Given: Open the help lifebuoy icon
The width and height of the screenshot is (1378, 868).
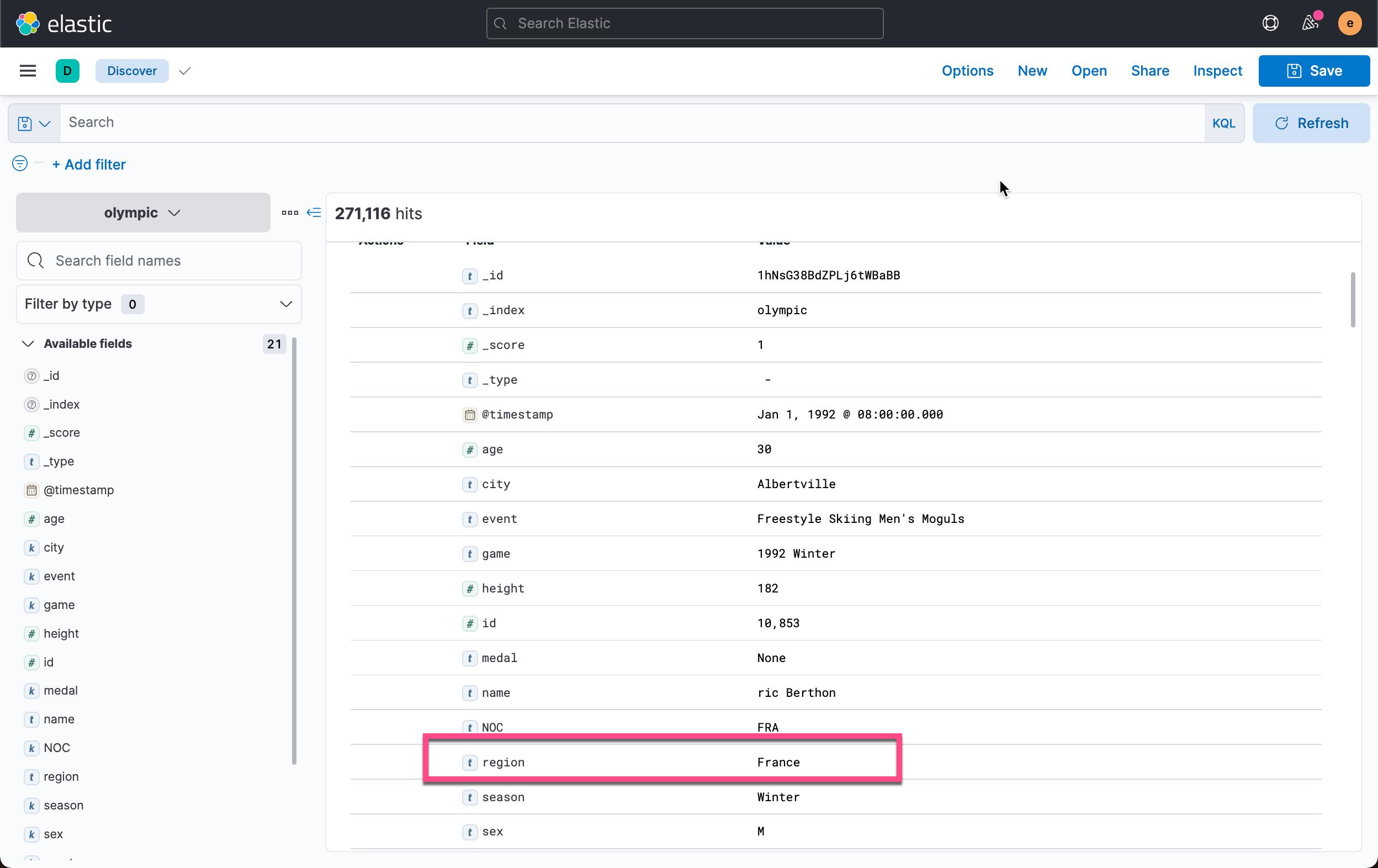Looking at the screenshot, I should [1270, 23].
